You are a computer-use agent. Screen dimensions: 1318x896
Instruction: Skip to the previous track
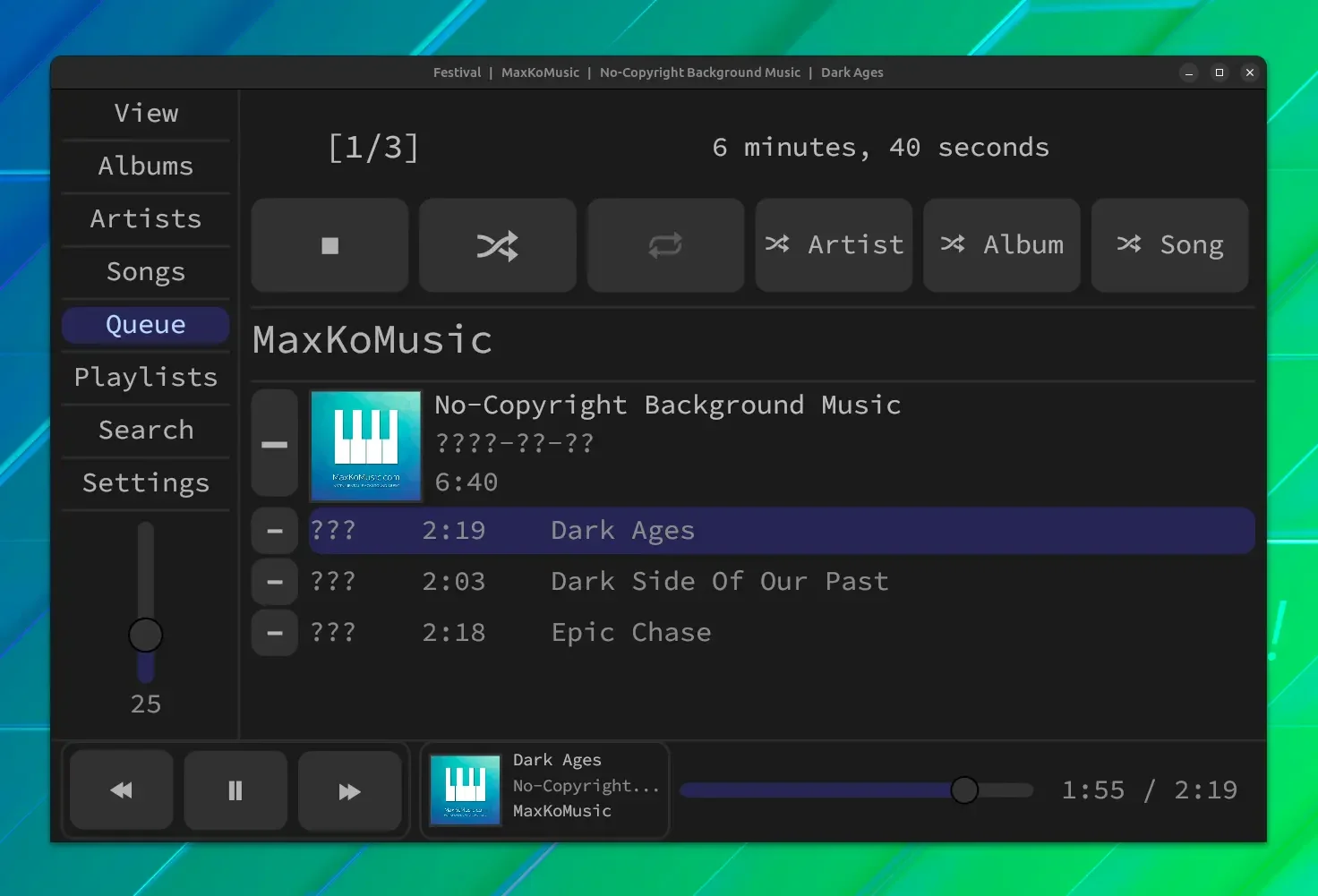click(x=121, y=790)
